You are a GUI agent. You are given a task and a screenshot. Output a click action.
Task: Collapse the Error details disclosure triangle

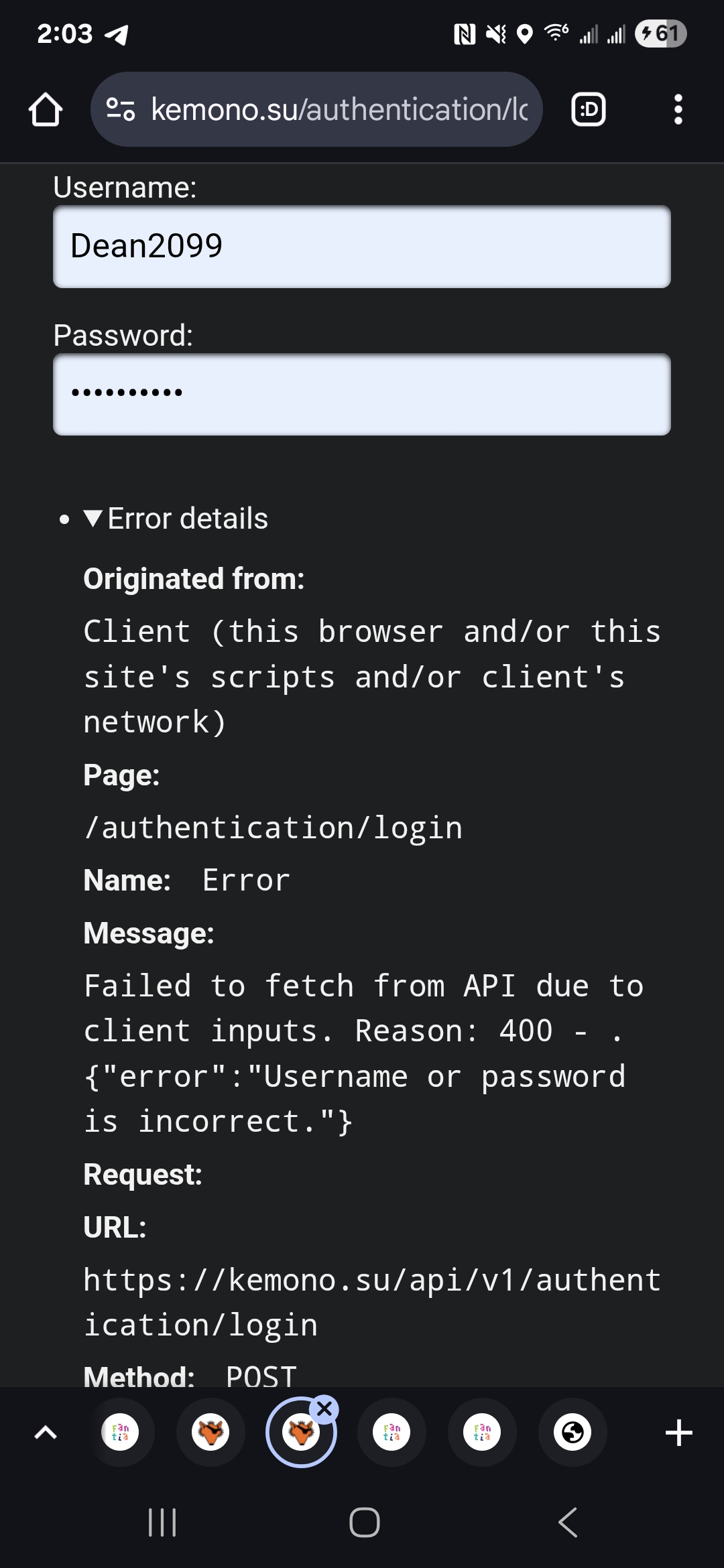93,518
